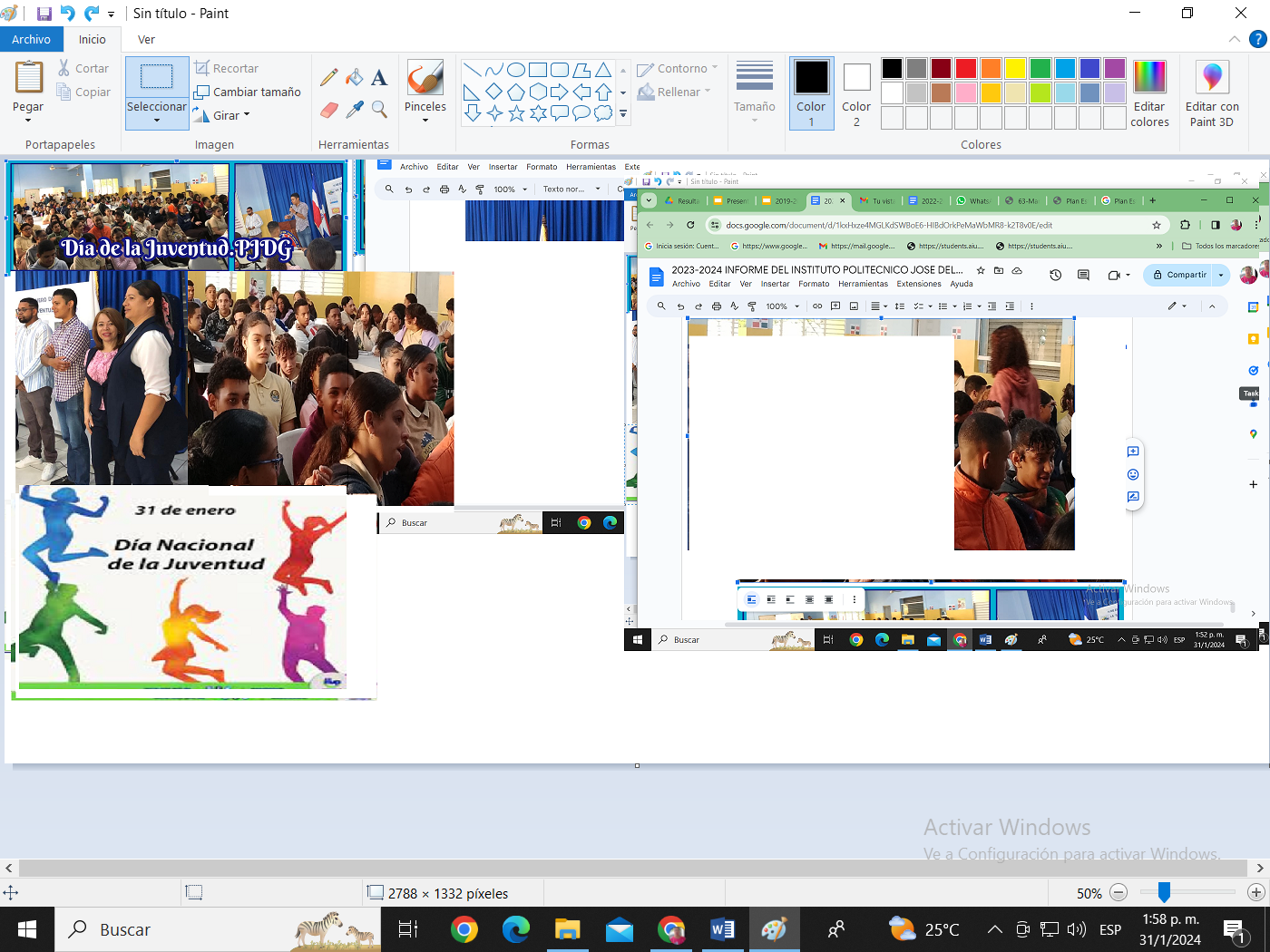The height and width of the screenshot is (952, 1270).
Task: Click the Copiar button
Action: tap(83, 92)
